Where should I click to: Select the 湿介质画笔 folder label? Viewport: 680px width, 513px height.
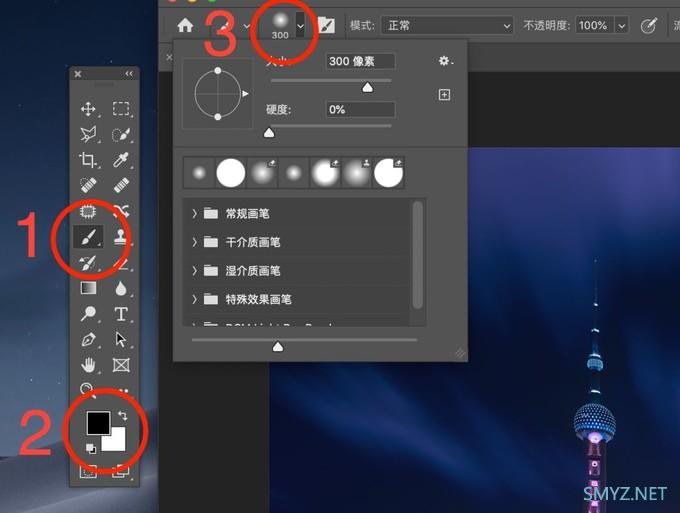[x=253, y=271]
